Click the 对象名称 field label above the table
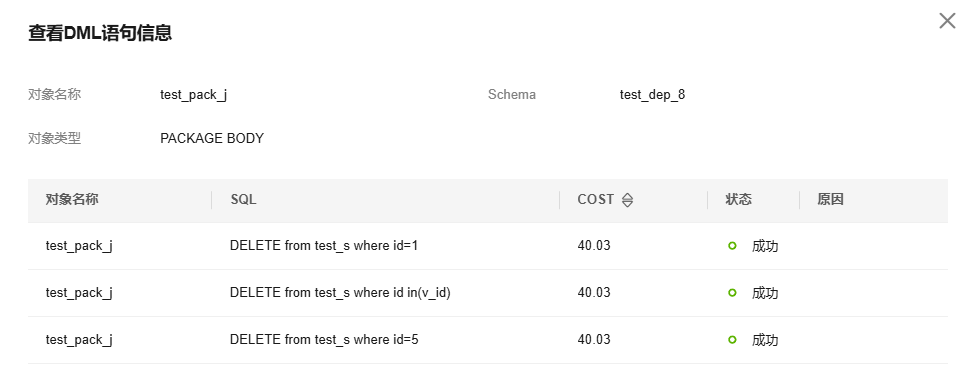Viewport: 962px width, 389px height. tap(55, 94)
